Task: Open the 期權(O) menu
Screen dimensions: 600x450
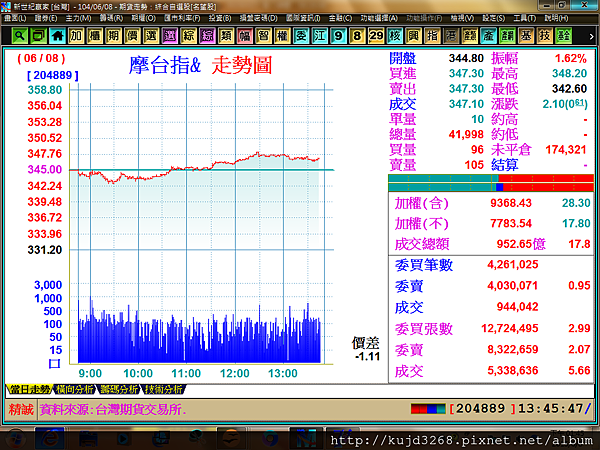Action: coord(143,18)
